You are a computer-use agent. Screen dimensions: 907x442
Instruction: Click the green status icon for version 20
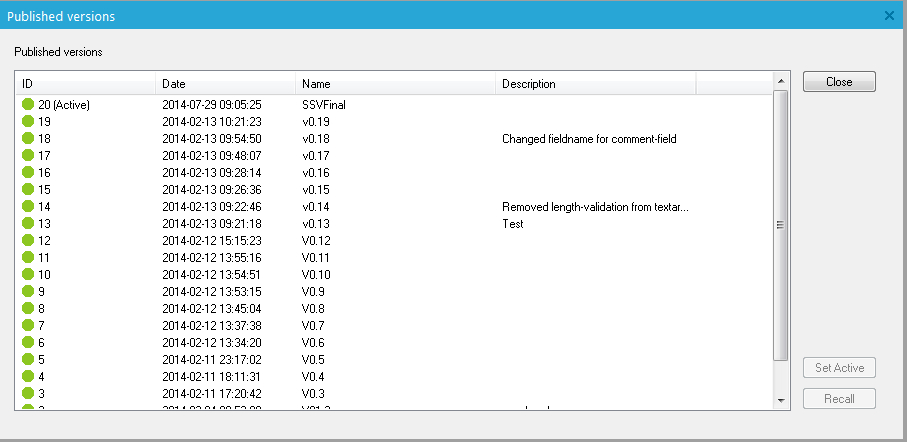tap(28, 104)
